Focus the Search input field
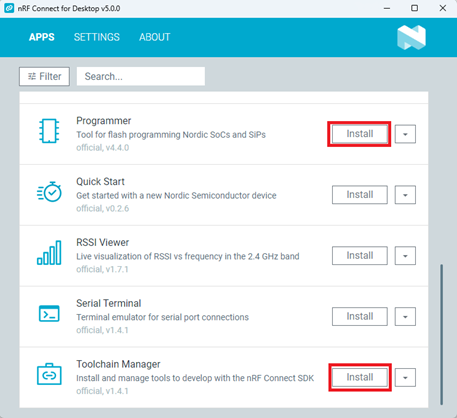 [x=141, y=76]
